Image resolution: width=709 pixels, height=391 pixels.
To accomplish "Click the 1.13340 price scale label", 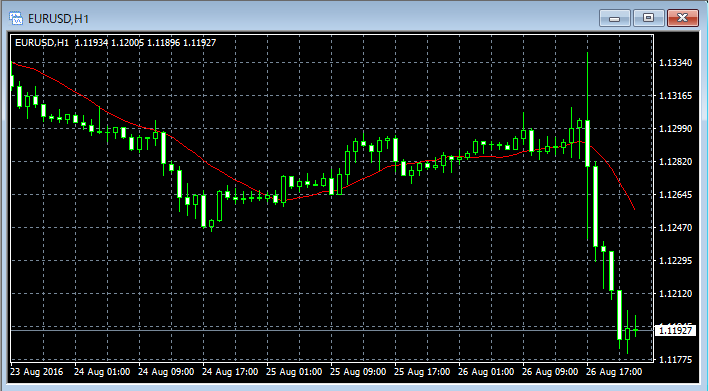I will tap(676, 62).
